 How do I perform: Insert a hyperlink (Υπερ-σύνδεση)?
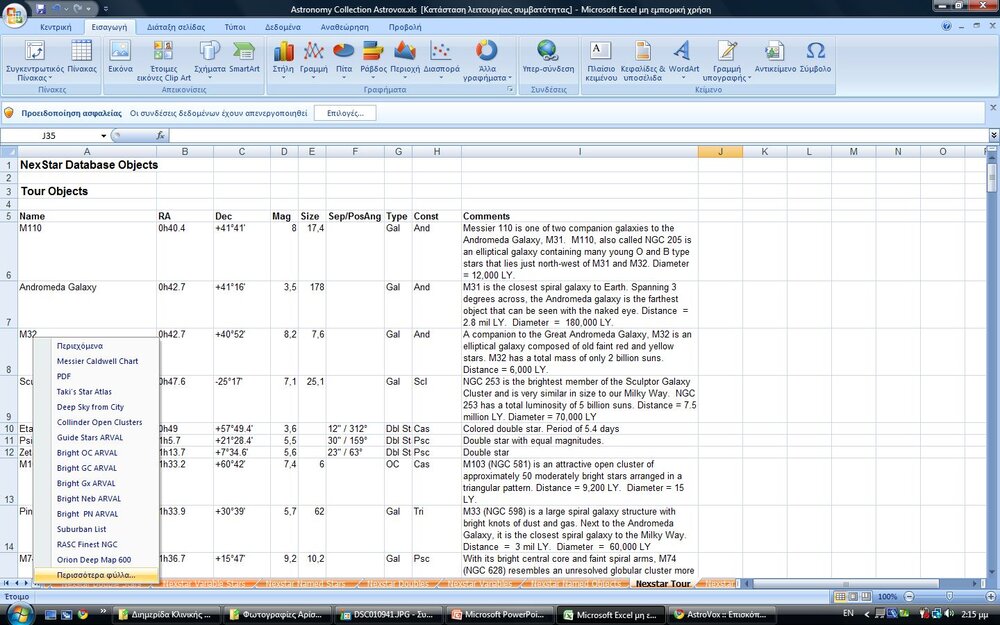point(548,58)
